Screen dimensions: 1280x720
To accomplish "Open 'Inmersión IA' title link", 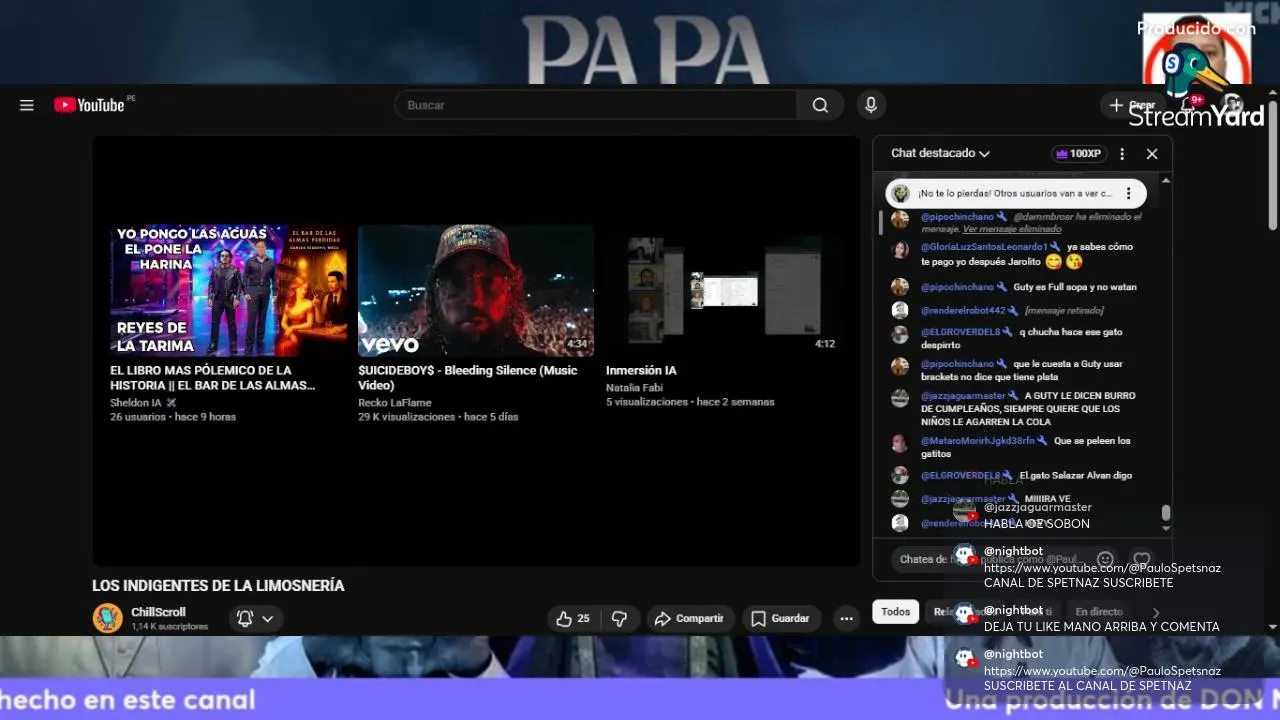I will [641, 370].
